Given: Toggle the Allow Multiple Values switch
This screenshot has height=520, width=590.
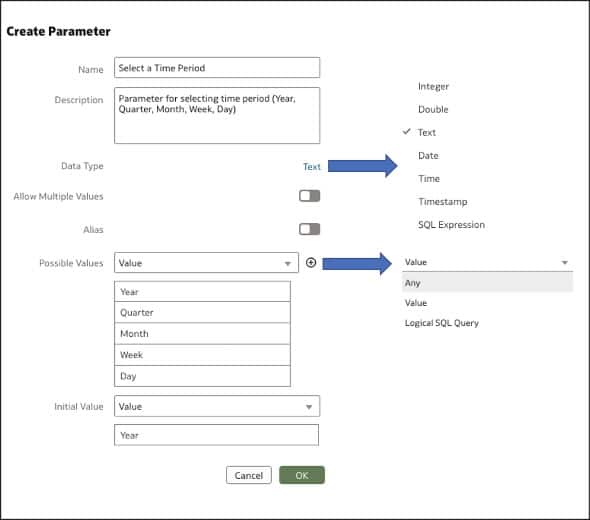Looking at the screenshot, I should (309, 196).
